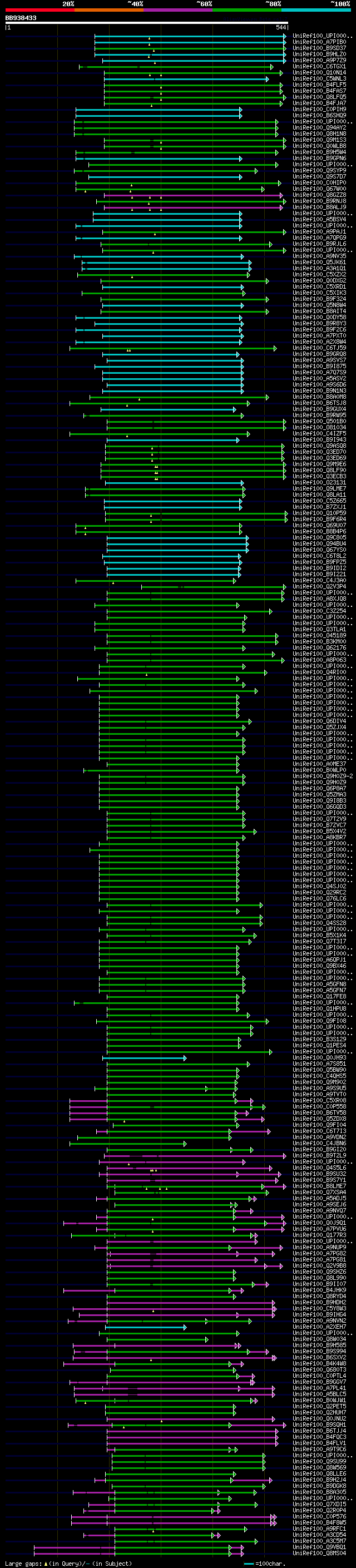Select label UniRef100_B9DGK8
Screen dimensions: 356x1568
pos(319,1486)
